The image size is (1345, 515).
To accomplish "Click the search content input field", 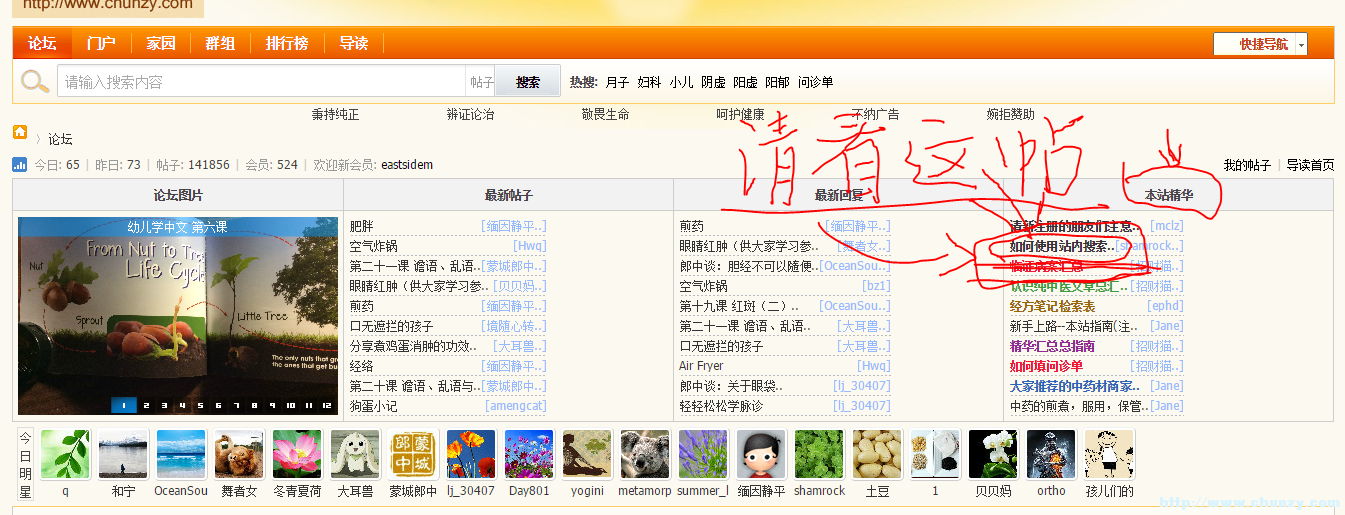I will pos(262,82).
